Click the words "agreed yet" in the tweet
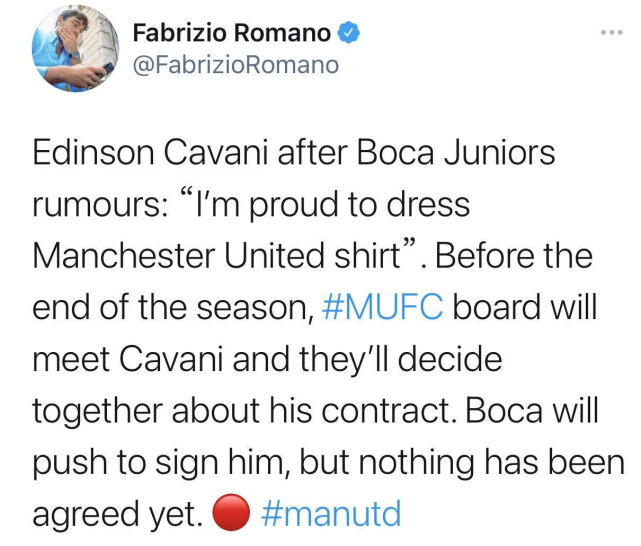641x546 pixels. pyautogui.click(x=112, y=515)
